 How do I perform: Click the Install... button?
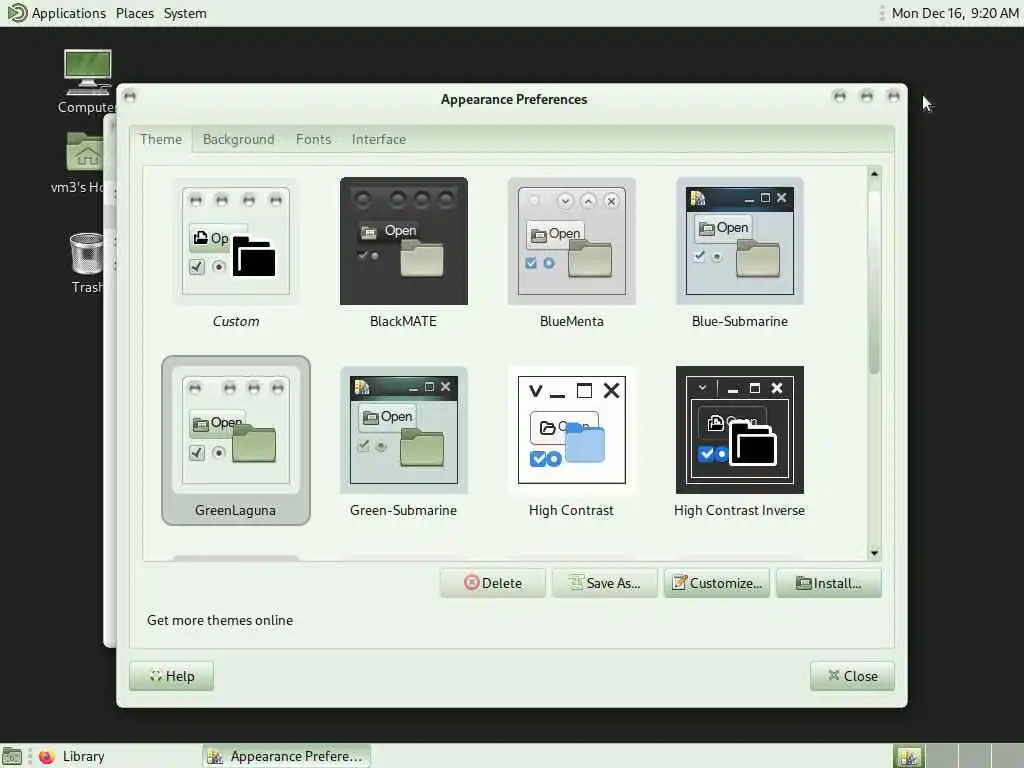(828, 583)
